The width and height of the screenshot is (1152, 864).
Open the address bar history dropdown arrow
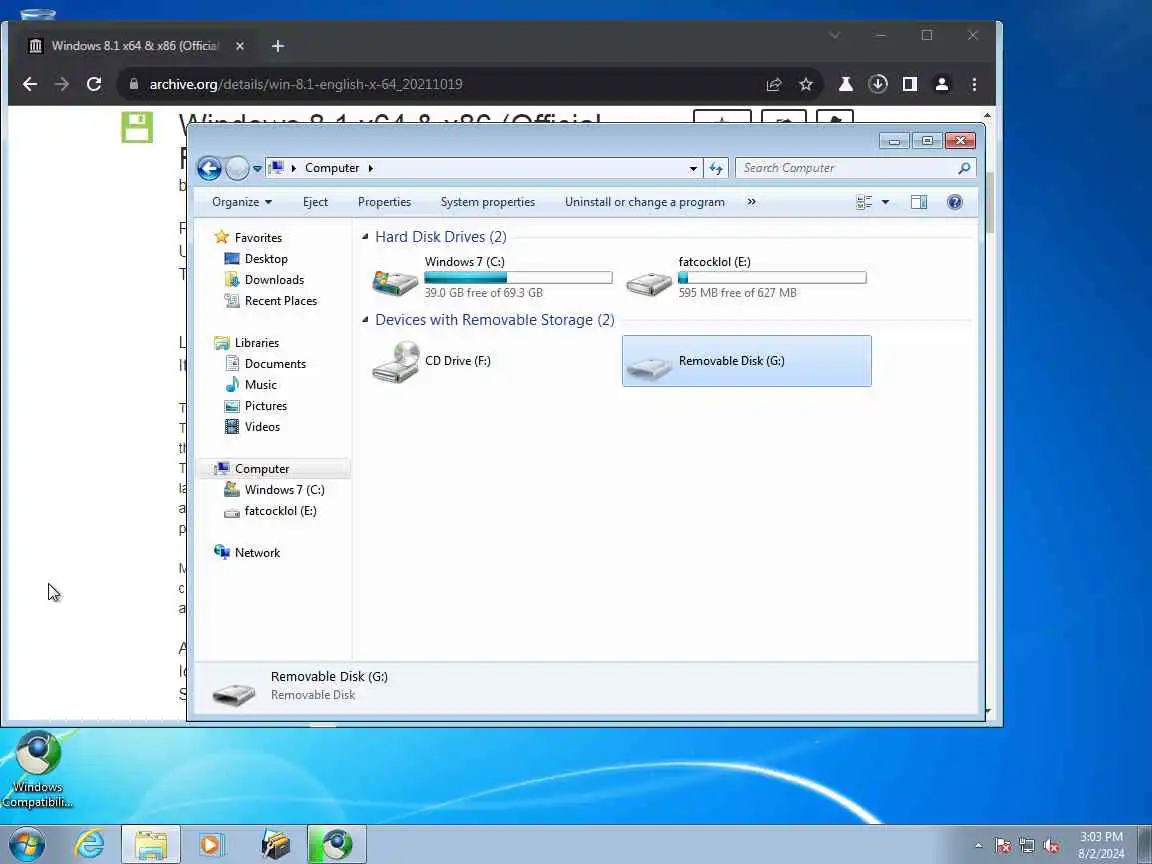693,168
